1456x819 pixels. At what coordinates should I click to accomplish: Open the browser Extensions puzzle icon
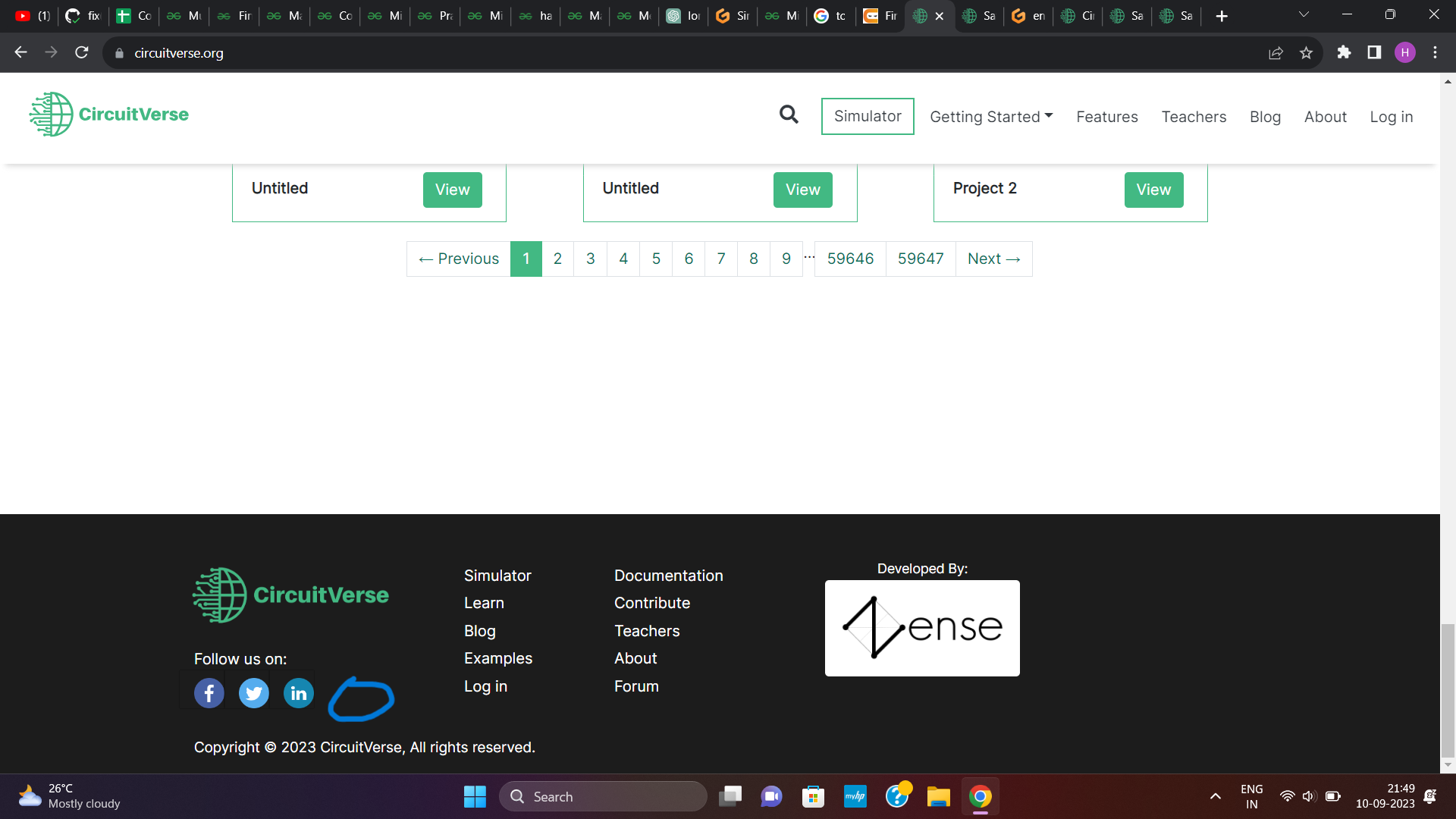click(1344, 53)
